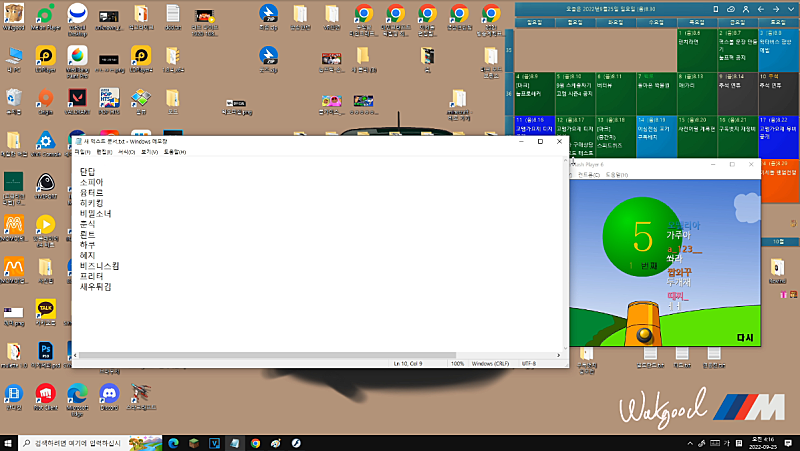Go to previous month with the calendar left arrow

[761, 9]
